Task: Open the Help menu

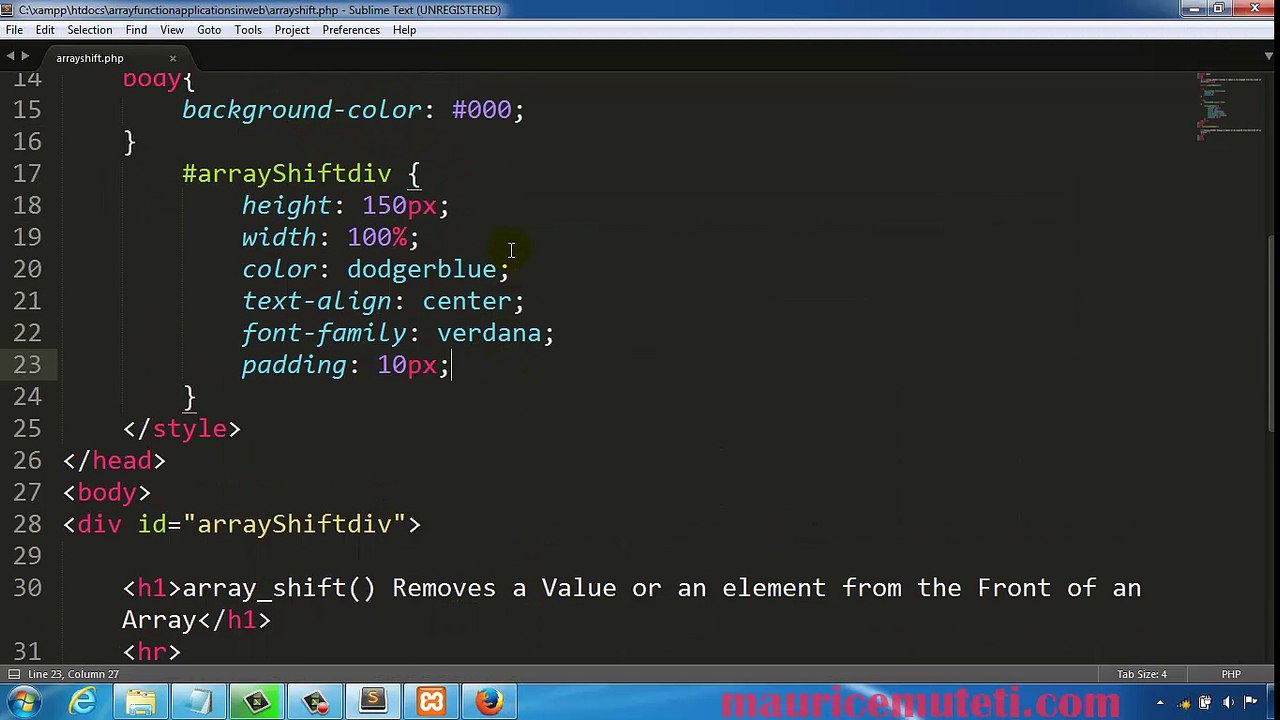Action: tap(404, 30)
